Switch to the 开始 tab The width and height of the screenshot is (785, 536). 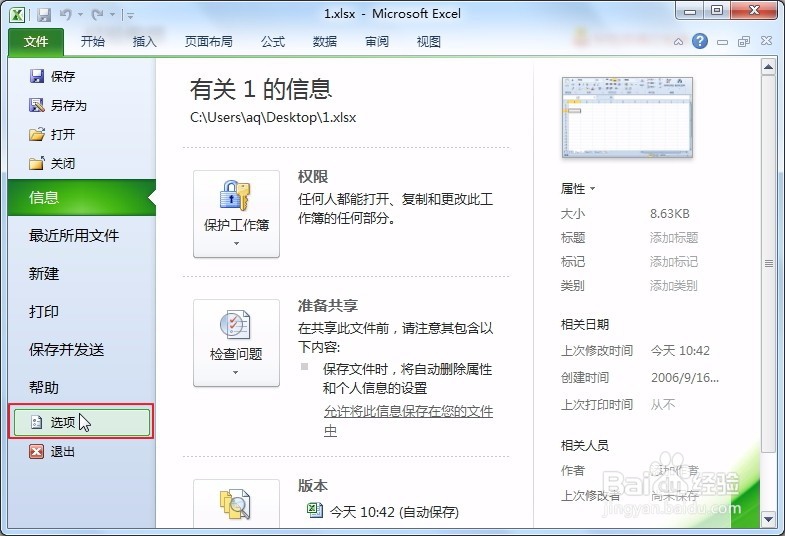[x=93, y=42]
